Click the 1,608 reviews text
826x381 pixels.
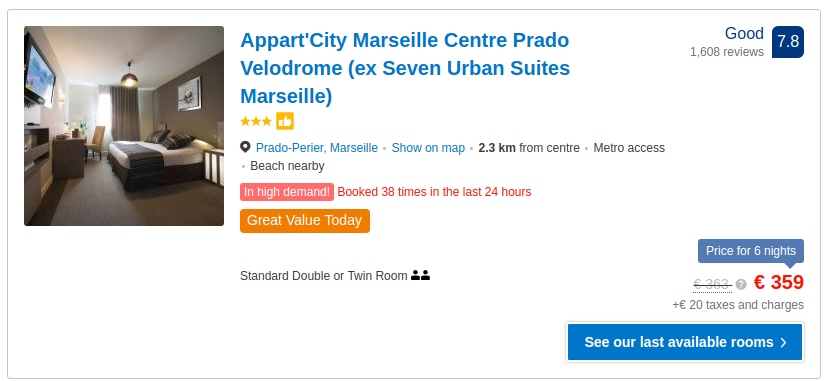click(x=727, y=52)
